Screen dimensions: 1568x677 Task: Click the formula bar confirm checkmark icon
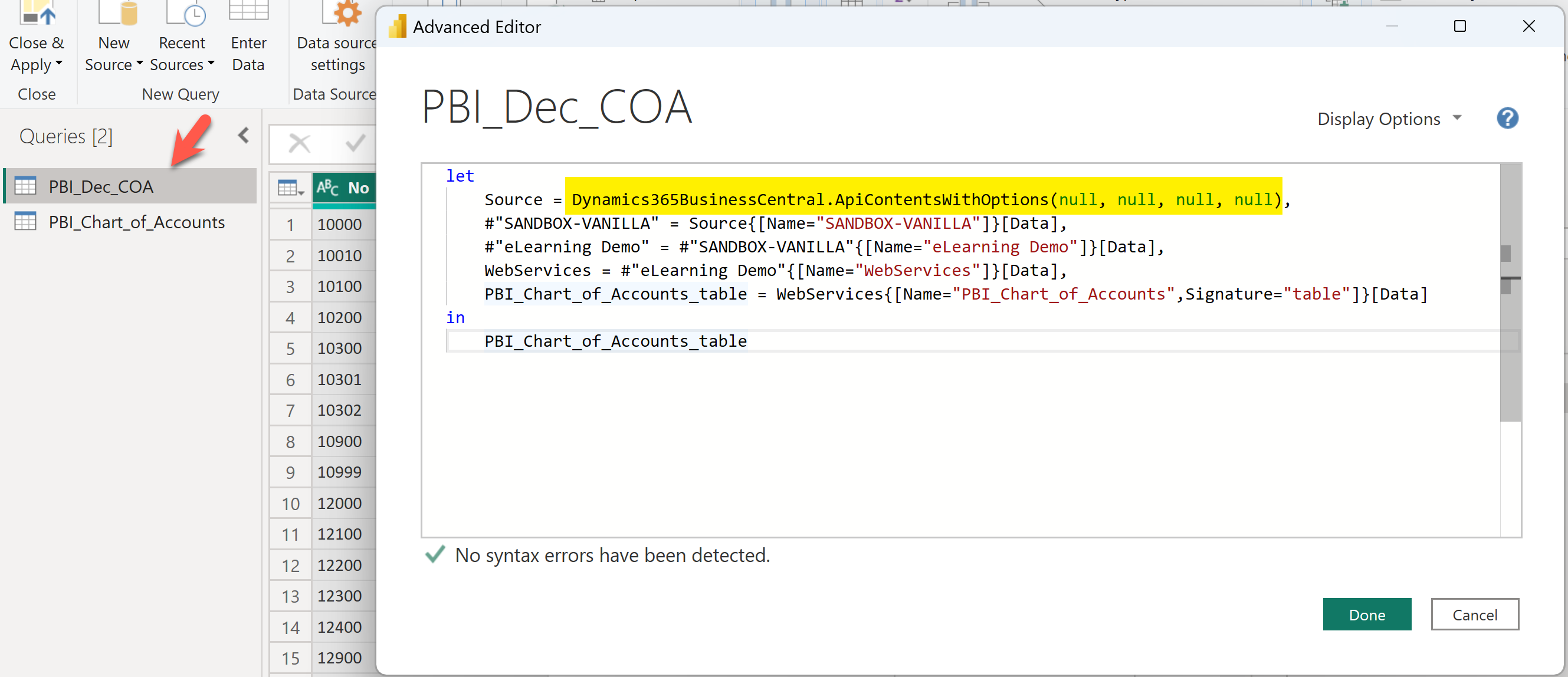pos(355,144)
